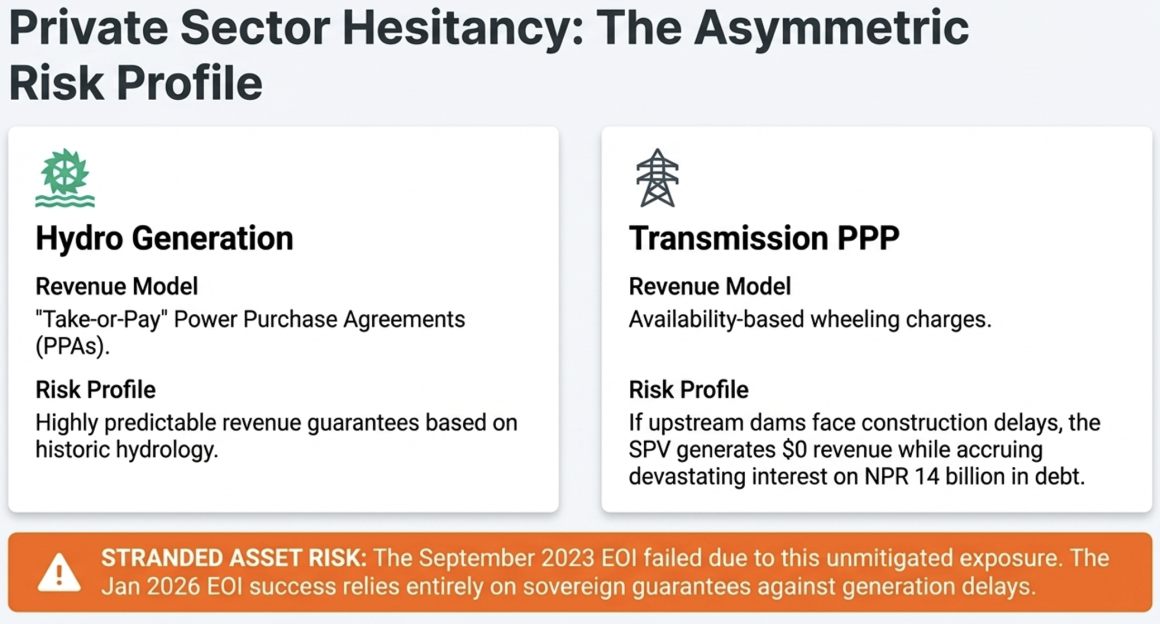
Task: Select 'Revenue Model' label under Hydro Generation
Action: click(116, 287)
